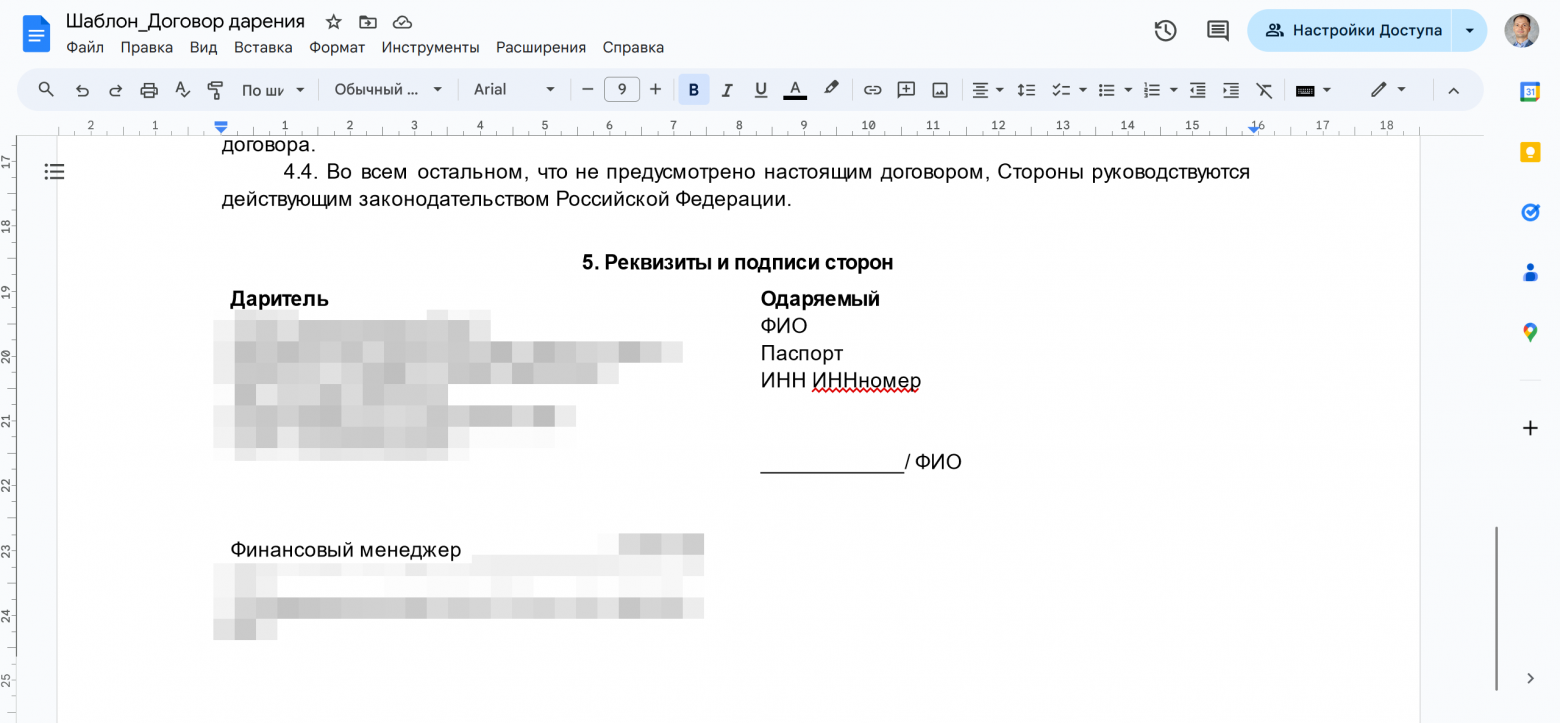Viewport: 1560px width, 723px height.
Task: Open Google Maps side panel
Action: click(1530, 332)
